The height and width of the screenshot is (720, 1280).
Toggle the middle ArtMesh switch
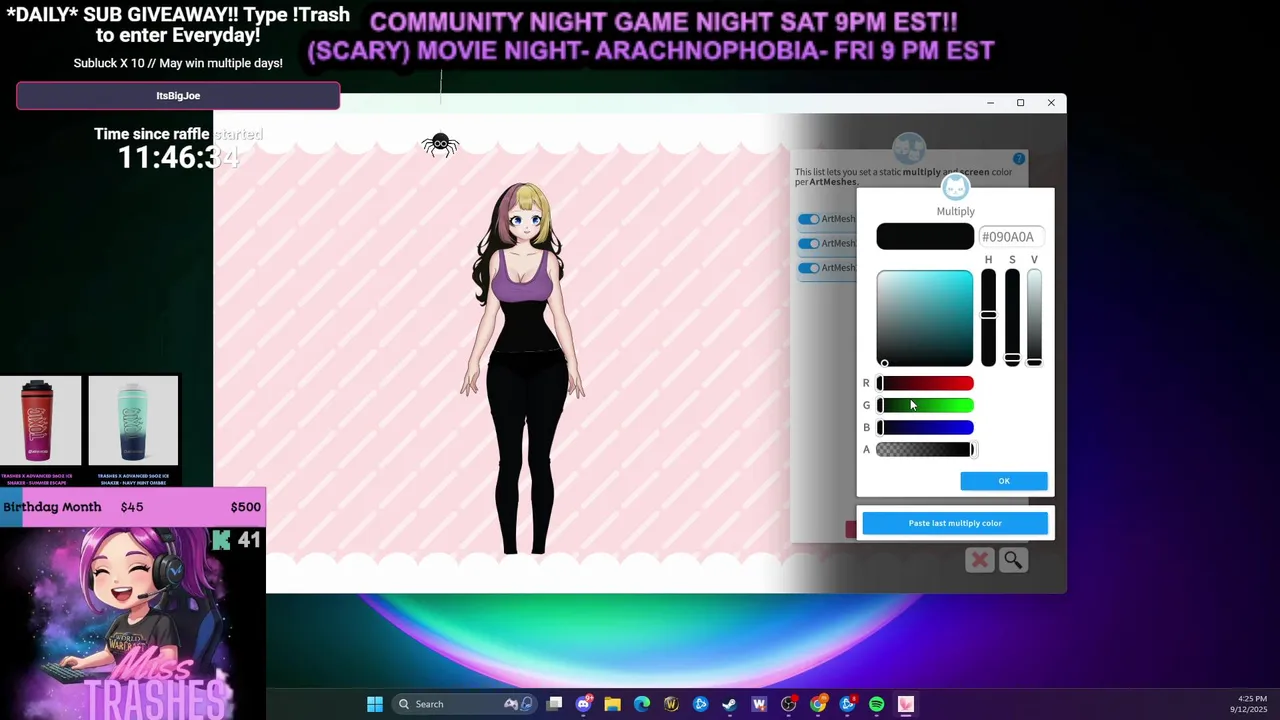click(x=808, y=243)
